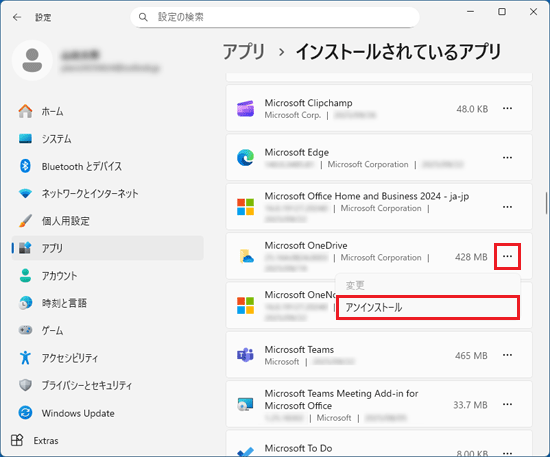This screenshot has height=457, width=550.
Task: Click the privacy shield icon
Action: (x=25, y=385)
